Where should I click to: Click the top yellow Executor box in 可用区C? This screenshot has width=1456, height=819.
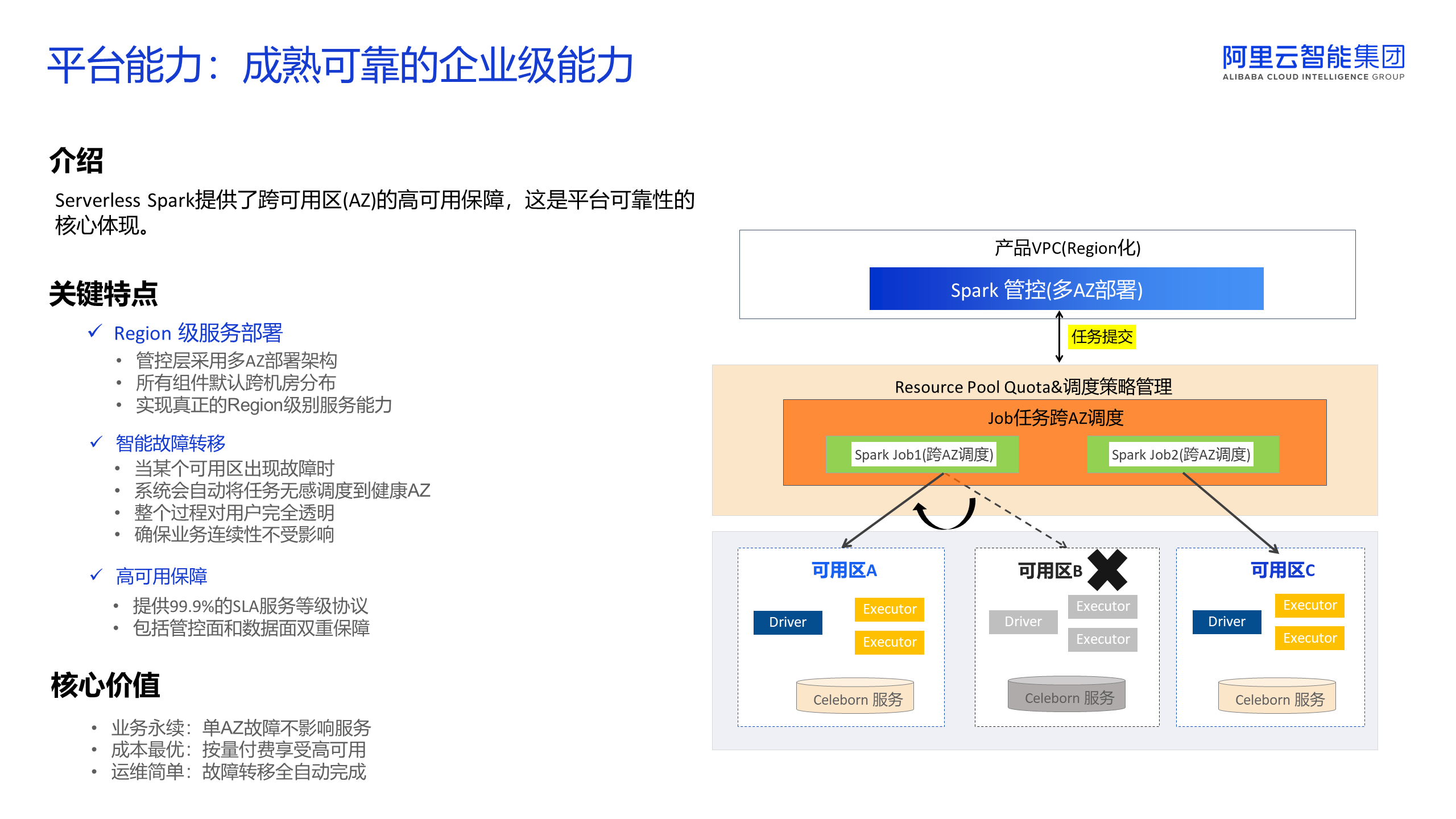1309,605
